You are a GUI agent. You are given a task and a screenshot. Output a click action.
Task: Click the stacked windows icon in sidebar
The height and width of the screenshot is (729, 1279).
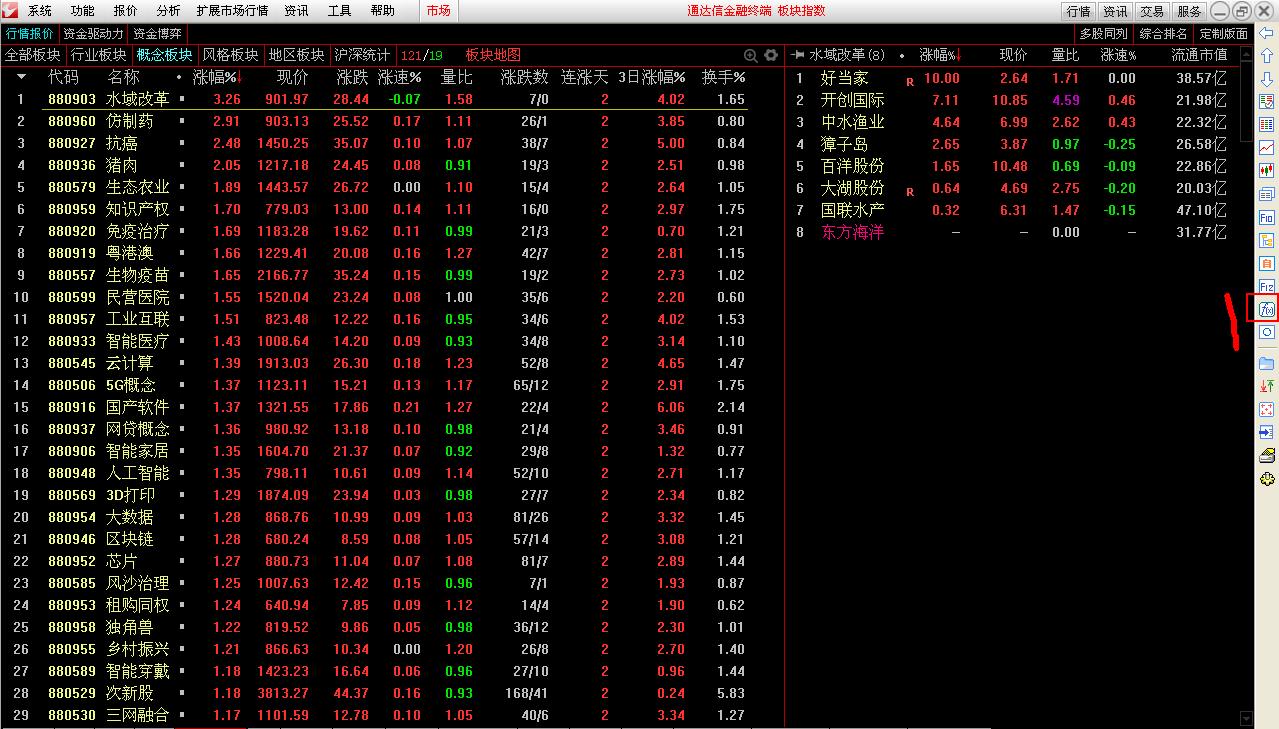coord(1266,194)
